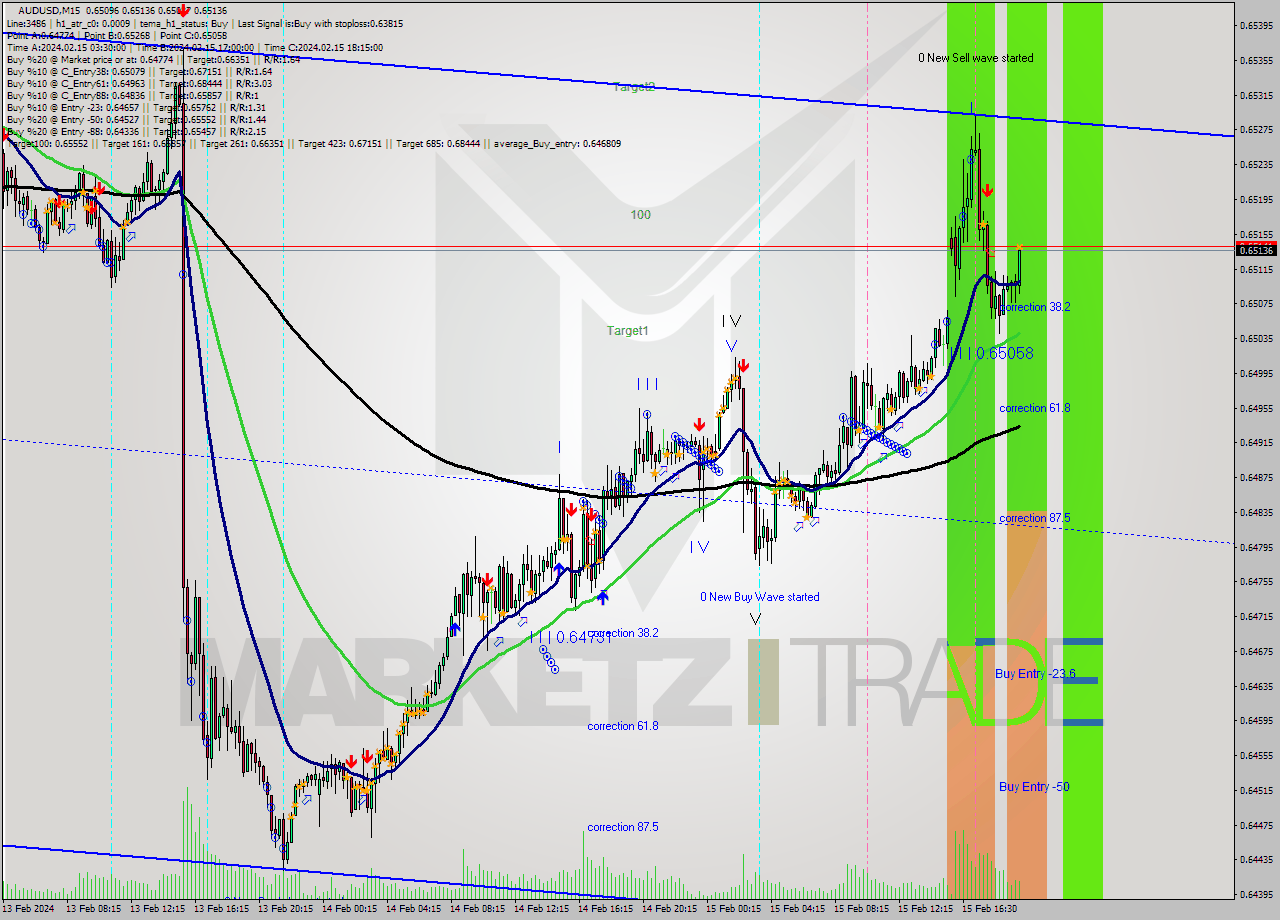
Task: Click the 0.64955 price axis label
Action: (x=1255, y=408)
